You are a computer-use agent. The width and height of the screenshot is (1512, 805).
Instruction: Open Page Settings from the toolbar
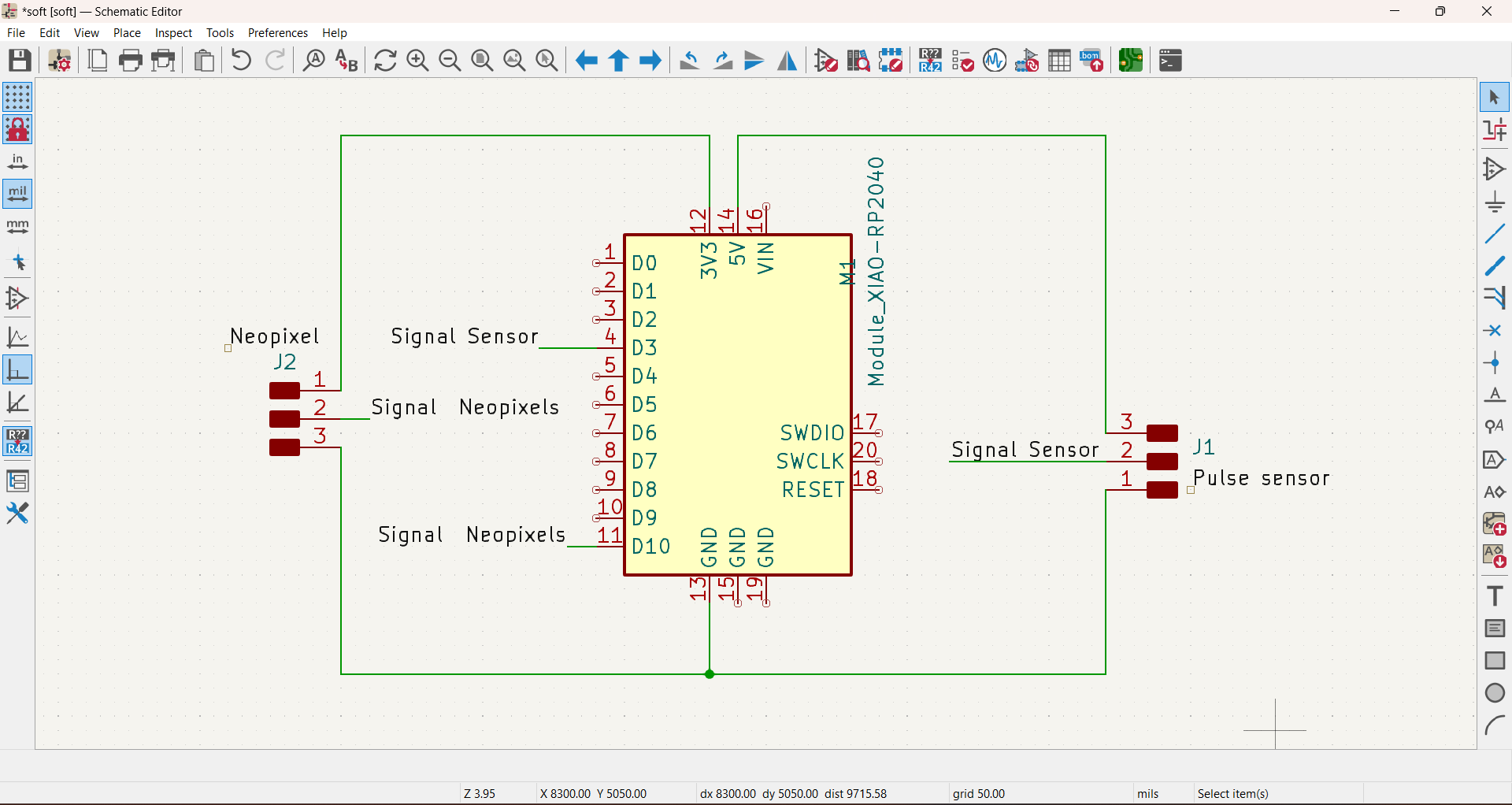pos(98,61)
